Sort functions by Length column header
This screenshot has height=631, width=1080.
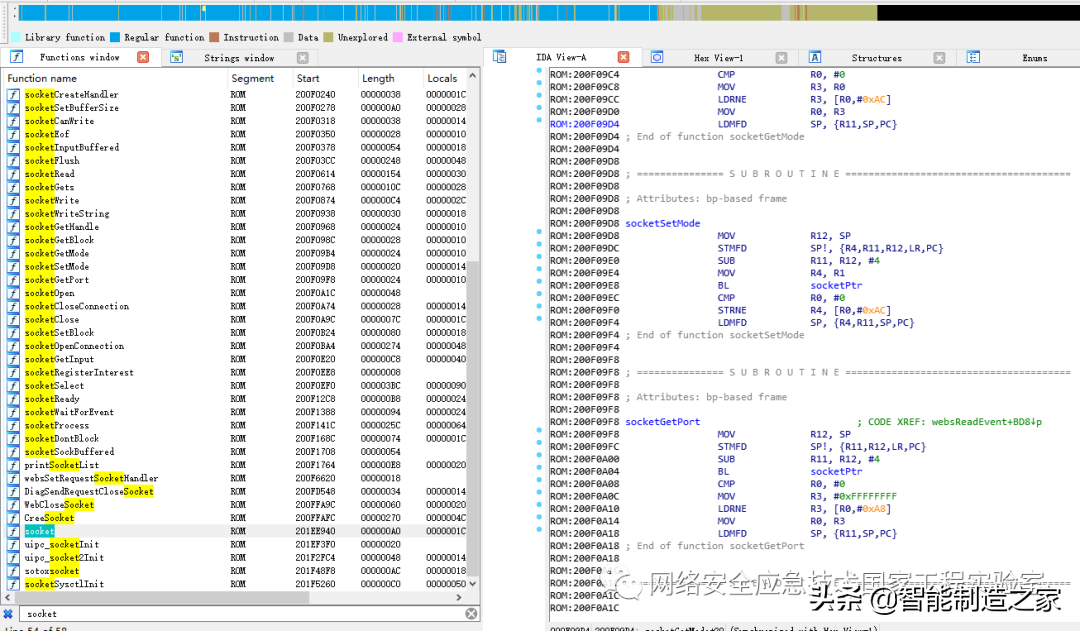click(x=378, y=78)
